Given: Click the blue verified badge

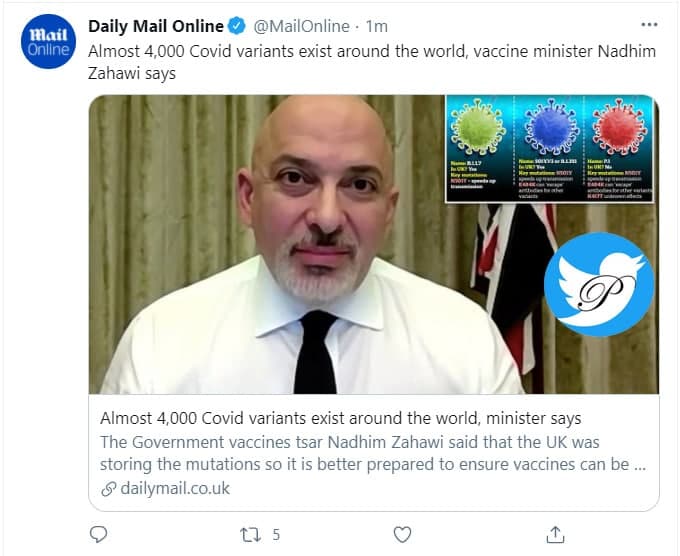Looking at the screenshot, I should 237,26.
